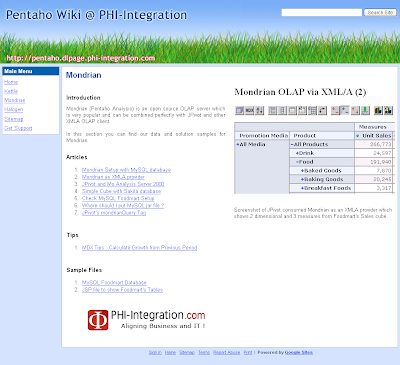Open JSP file to show Foodmart's Tables

122,290
